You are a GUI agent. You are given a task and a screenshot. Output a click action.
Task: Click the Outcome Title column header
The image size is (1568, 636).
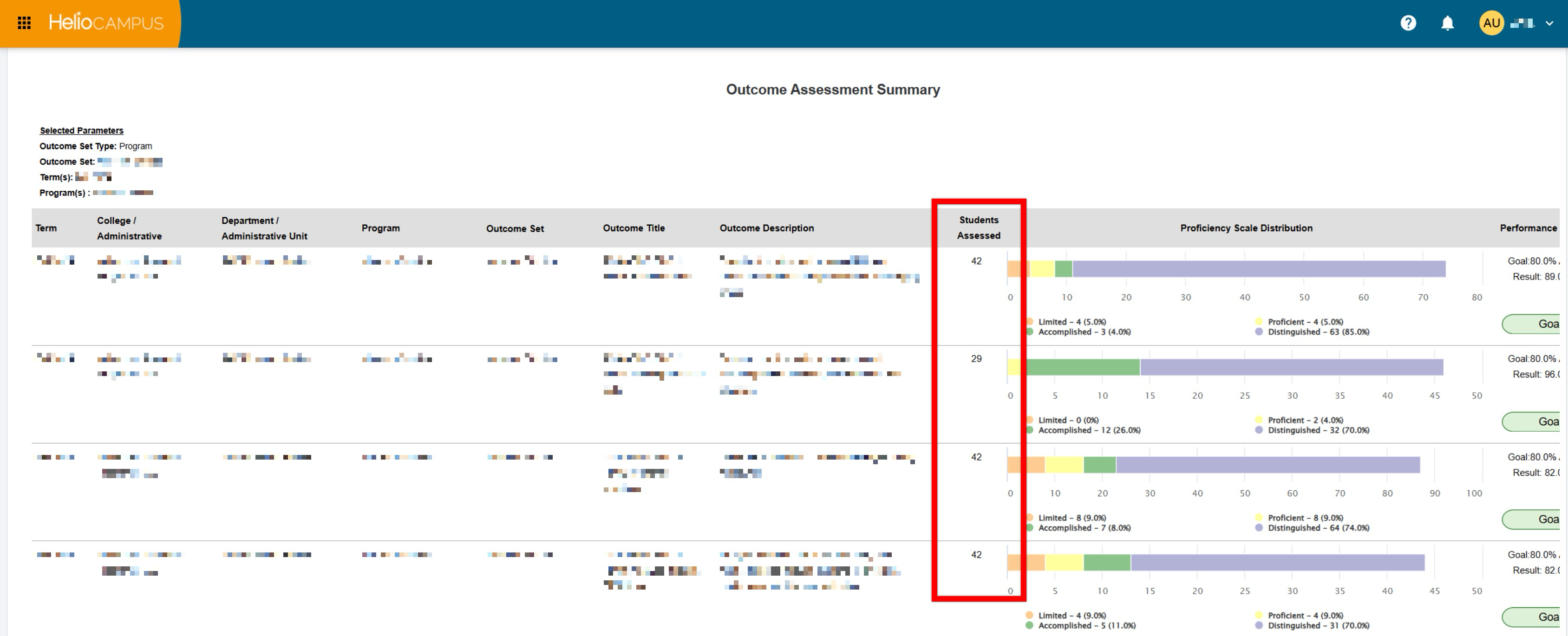[634, 227]
